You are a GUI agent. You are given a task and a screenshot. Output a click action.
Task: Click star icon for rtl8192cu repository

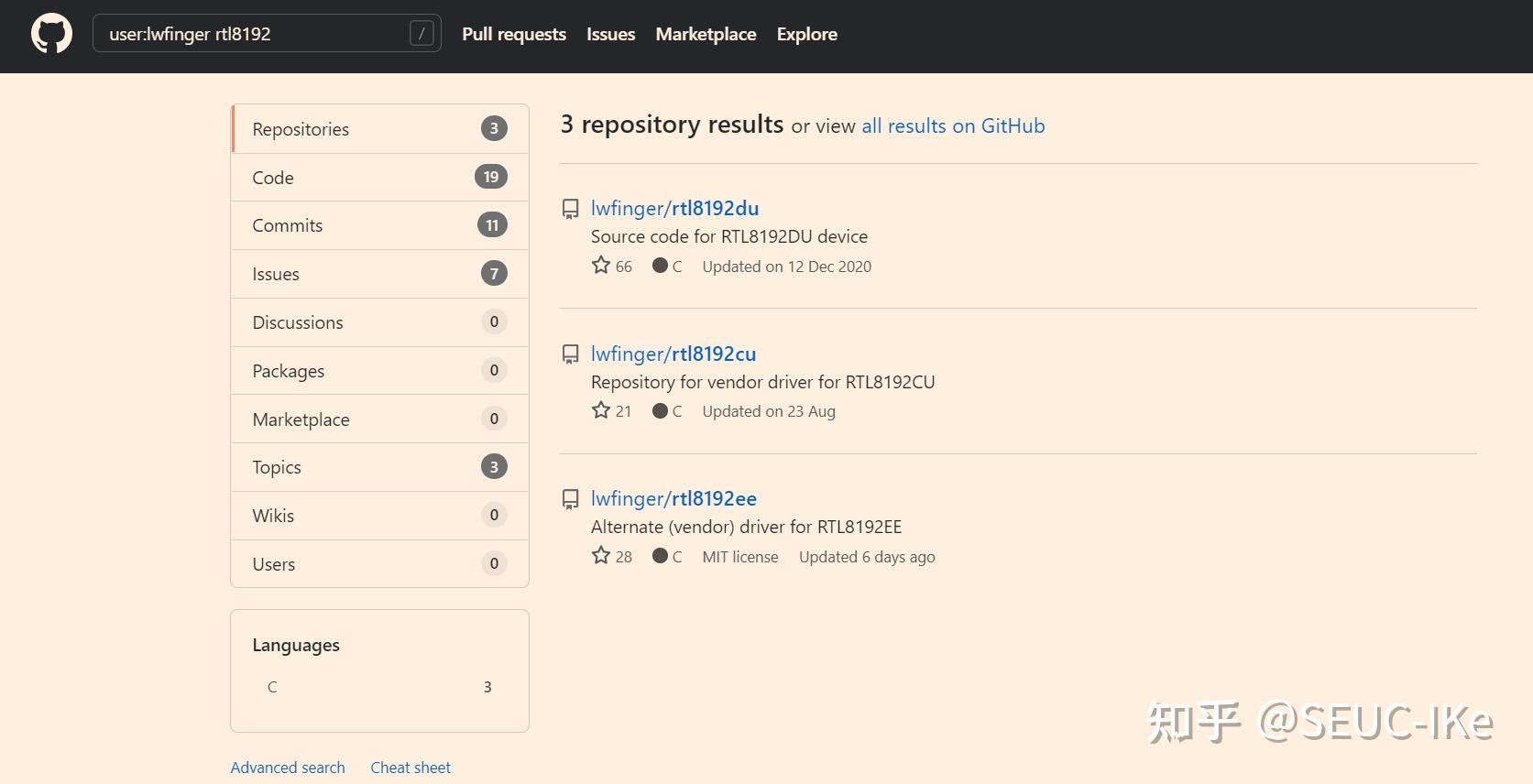coord(601,410)
